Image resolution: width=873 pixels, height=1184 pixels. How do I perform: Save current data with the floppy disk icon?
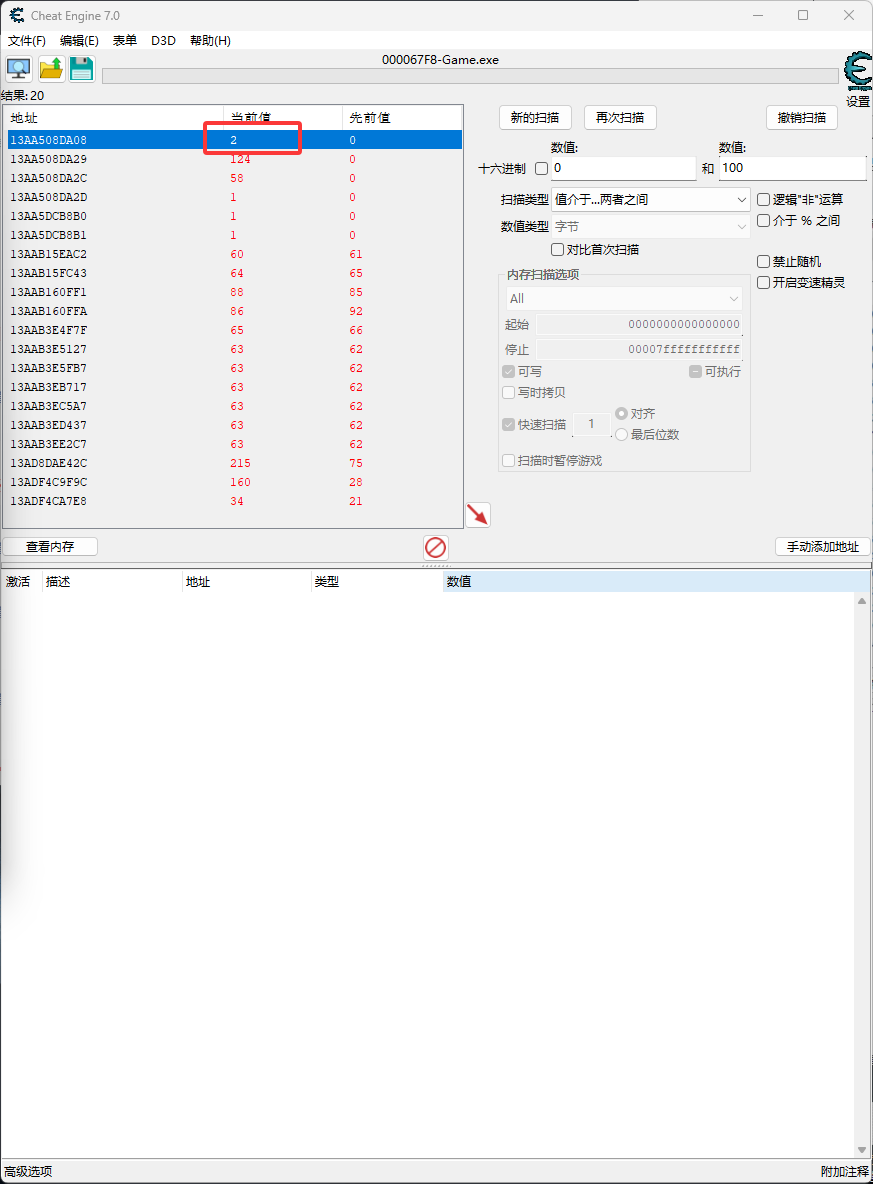pyautogui.click(x=82, y=69)
